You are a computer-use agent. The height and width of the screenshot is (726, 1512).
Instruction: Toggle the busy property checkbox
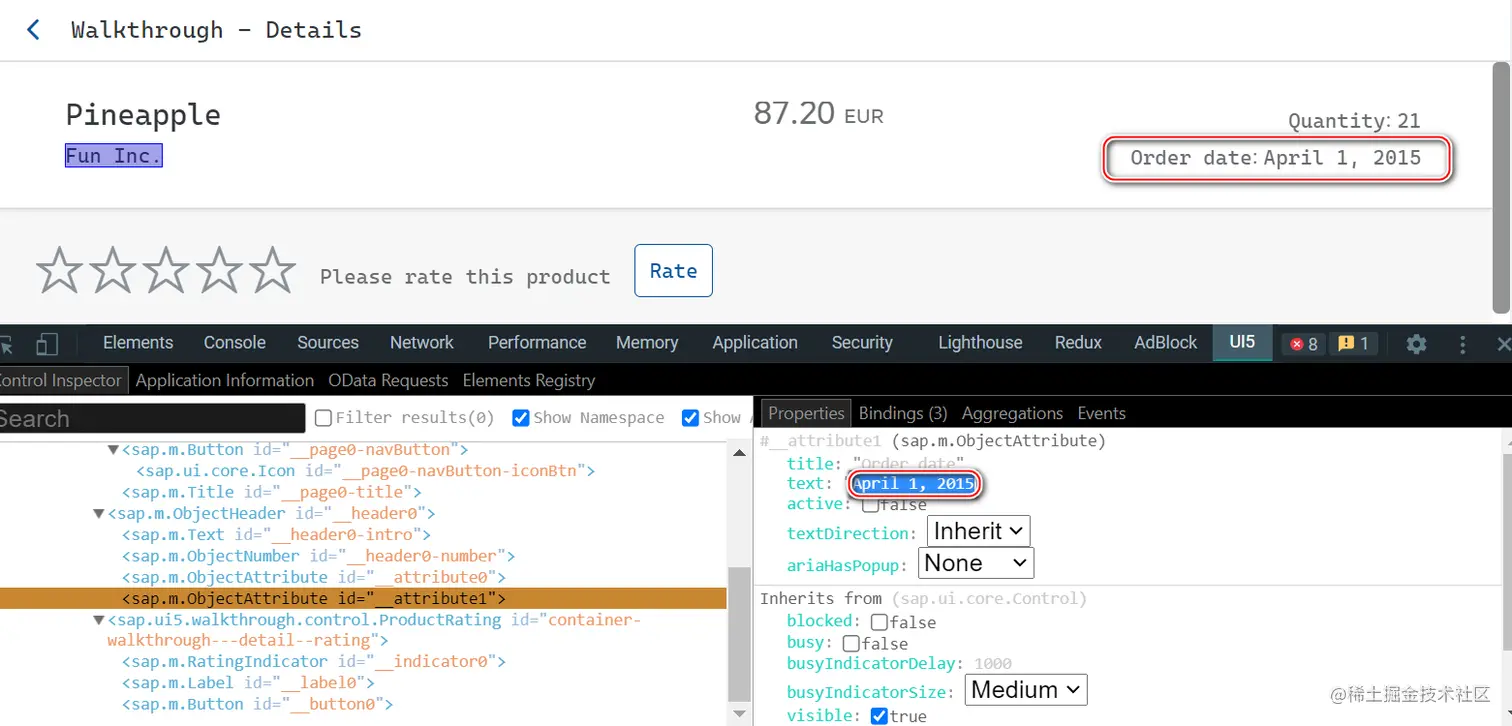click(x=851, y=643)
